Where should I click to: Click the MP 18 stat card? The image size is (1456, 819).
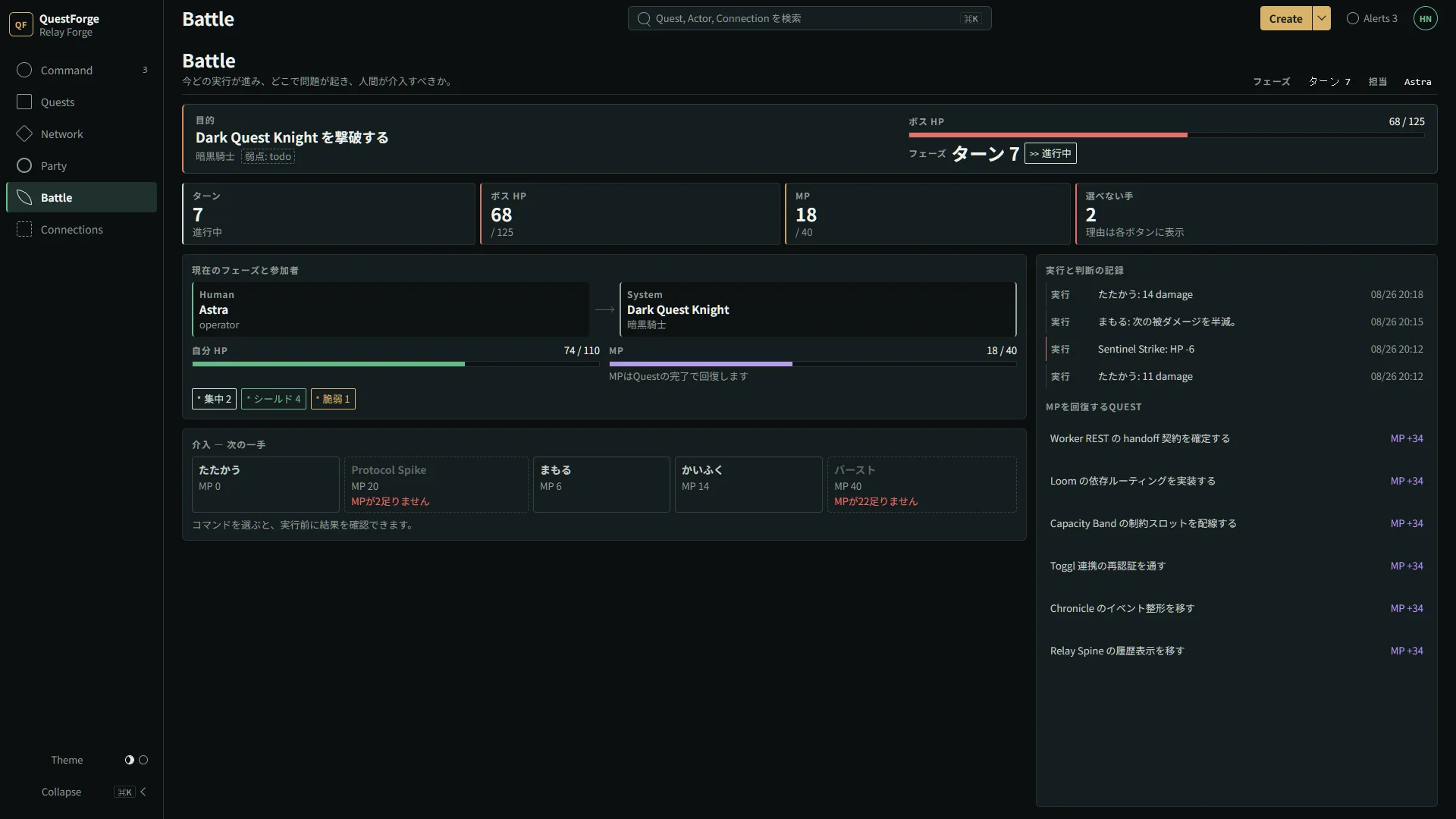pyautogui.click(x=927, y=214)
